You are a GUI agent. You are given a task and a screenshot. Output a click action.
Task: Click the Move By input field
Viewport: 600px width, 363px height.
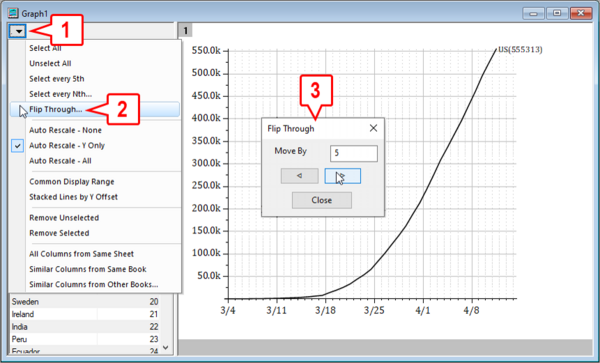coord(354,153)
